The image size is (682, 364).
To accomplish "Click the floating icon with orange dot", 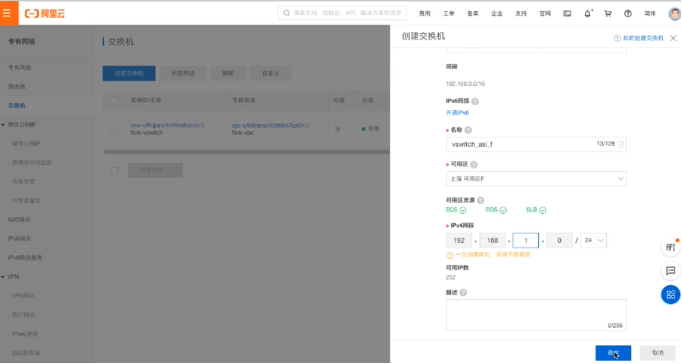I will (671, 247).
